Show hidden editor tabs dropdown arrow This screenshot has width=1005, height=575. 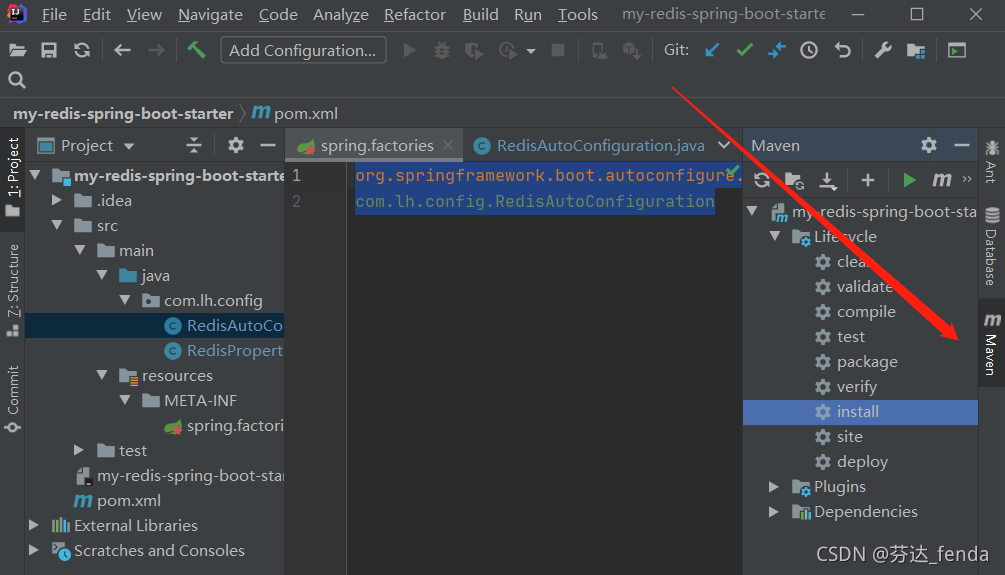tap(724, 146)
